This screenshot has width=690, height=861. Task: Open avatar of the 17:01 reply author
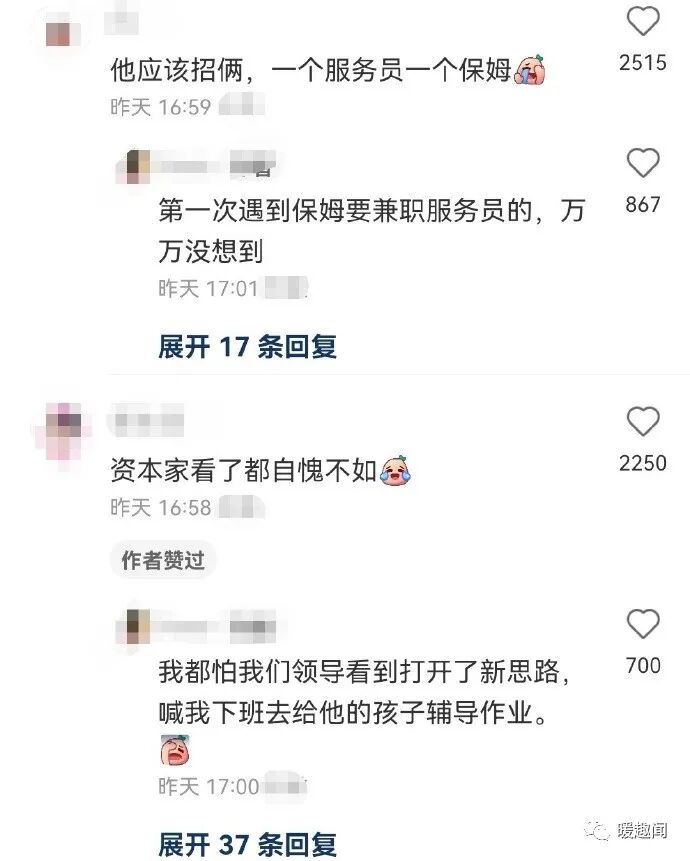click(x=137, y=167)
